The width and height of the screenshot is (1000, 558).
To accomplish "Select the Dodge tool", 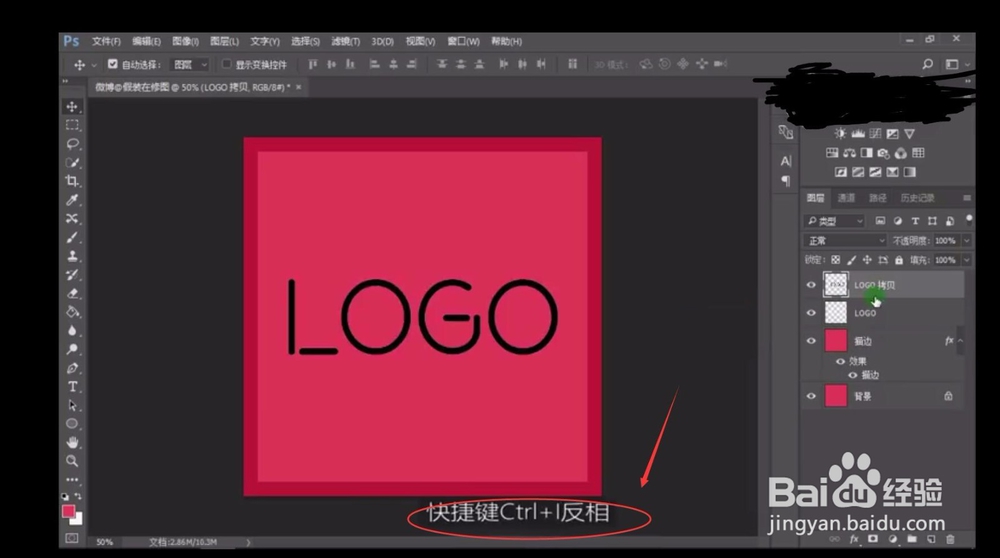I will 72,349.
